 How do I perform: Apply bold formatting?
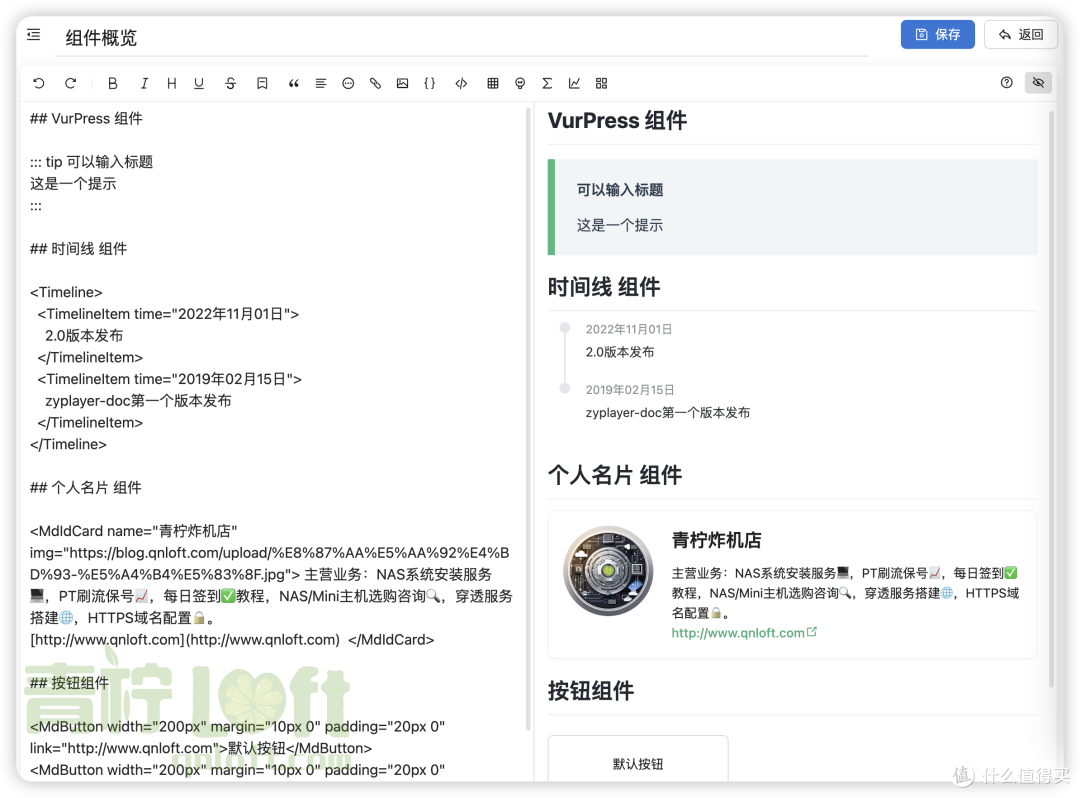click(x=113, y=83)
